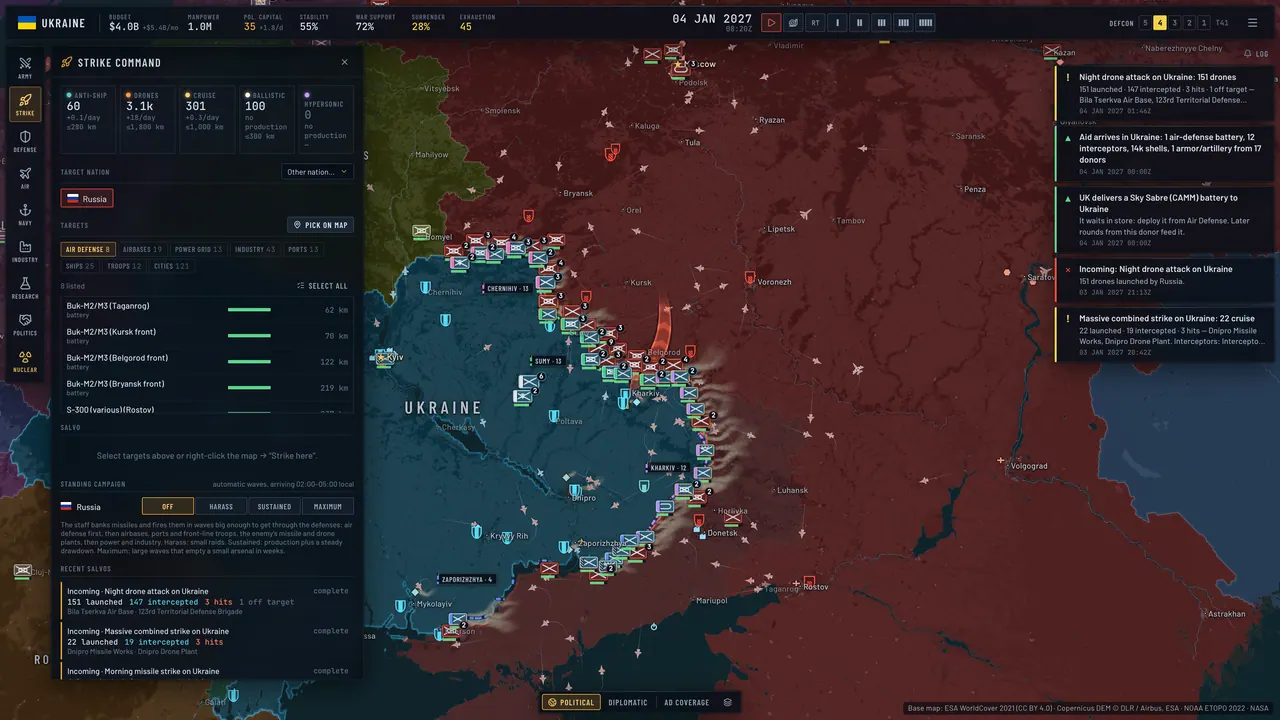The width and height of the screenshot is (1280, 720).
Task: Click the map-follow icon next to play
Action: [x=793, y=23]
